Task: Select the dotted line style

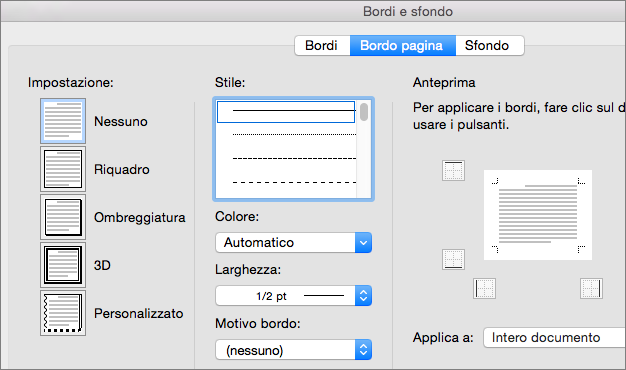Action: (x=294, y=135)
